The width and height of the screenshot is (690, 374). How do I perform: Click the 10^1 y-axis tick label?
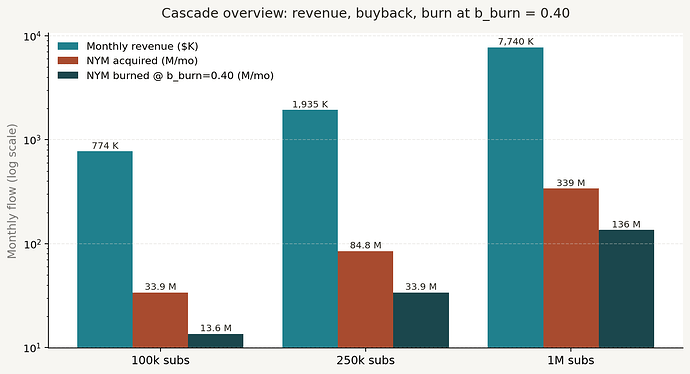pyautogui.click(x=32, y=348)
